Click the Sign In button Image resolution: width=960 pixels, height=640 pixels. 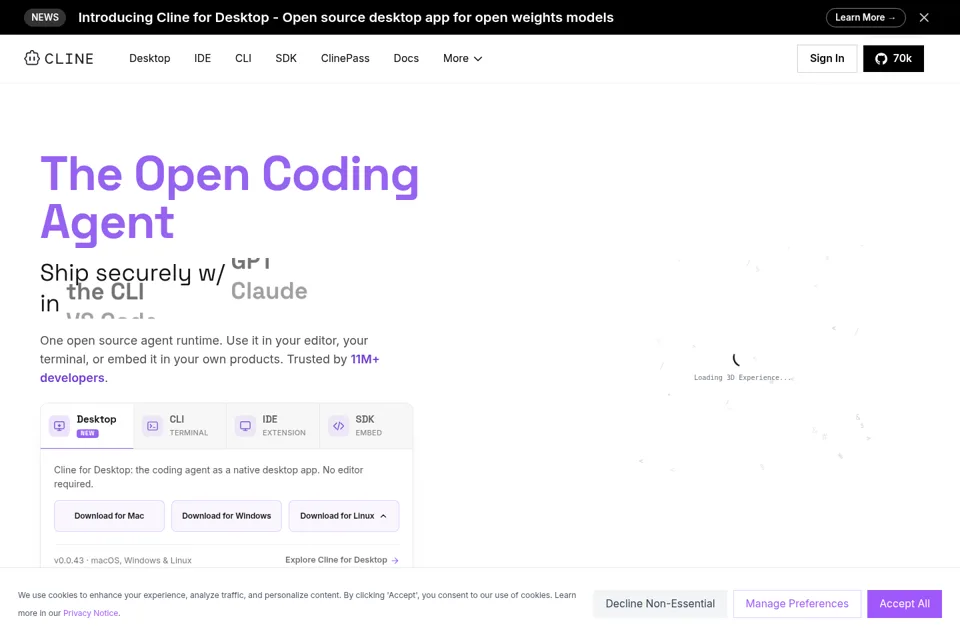tap(827, 58)
